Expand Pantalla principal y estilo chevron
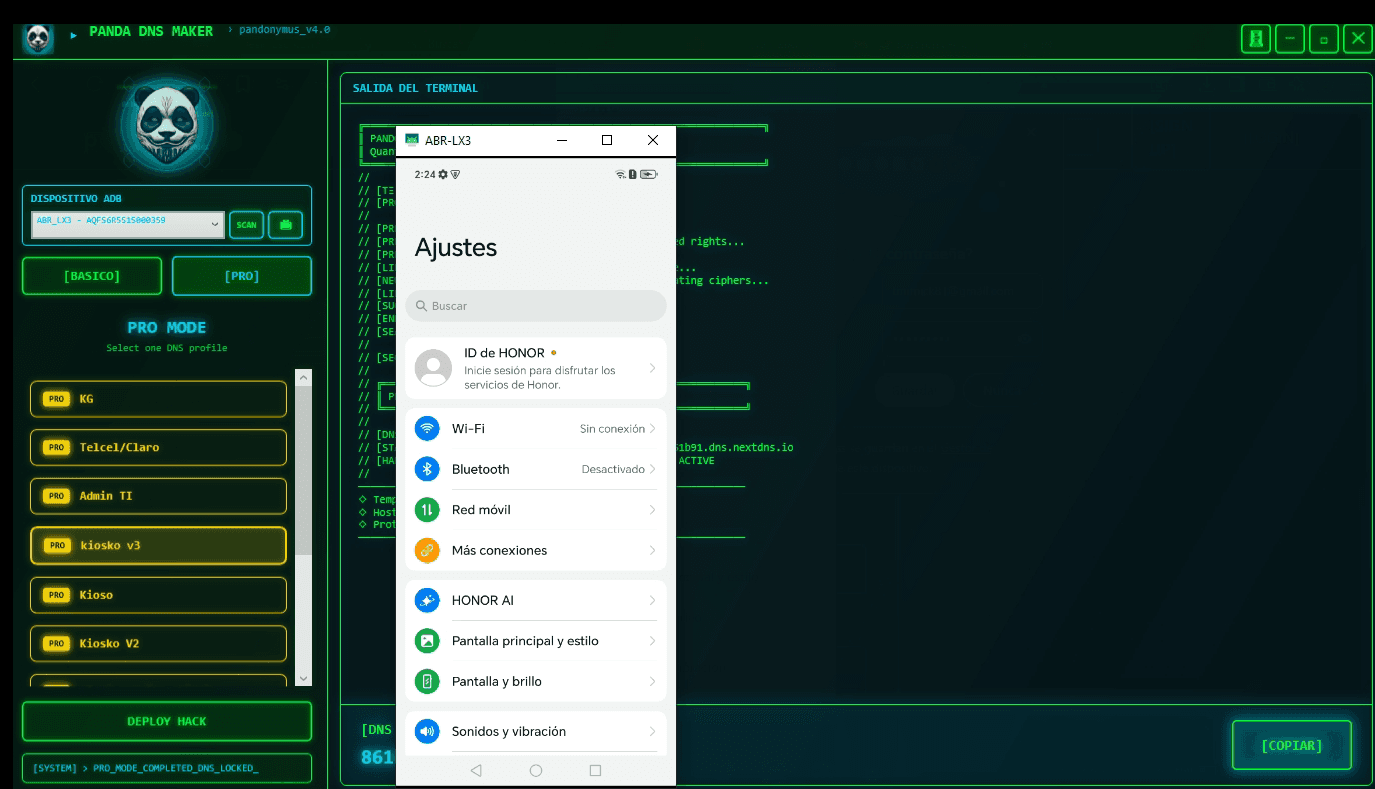The height and width of the screenshot is (789, 1375). (652, 641)
